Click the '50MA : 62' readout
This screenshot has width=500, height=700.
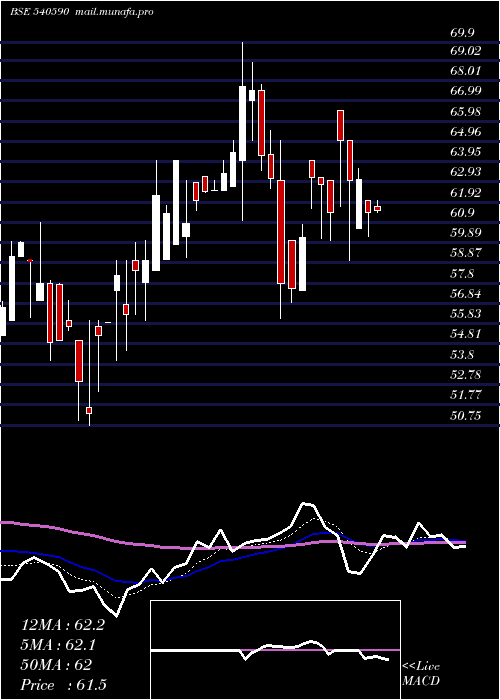point(56,665)
